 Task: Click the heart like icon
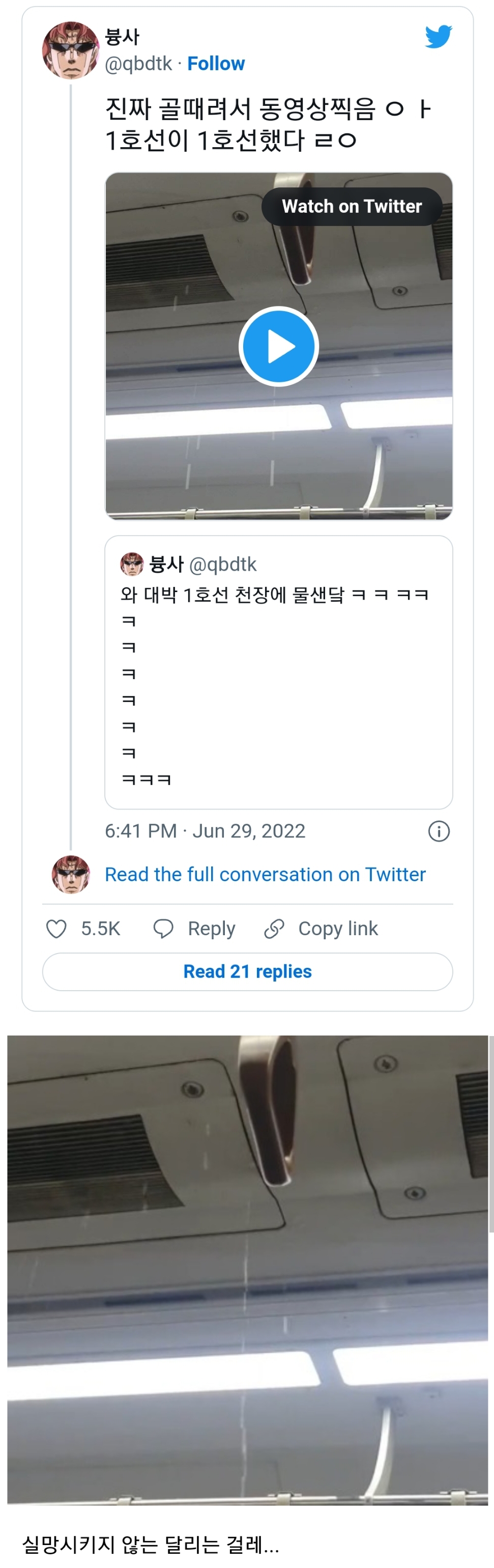coord(56,929)
